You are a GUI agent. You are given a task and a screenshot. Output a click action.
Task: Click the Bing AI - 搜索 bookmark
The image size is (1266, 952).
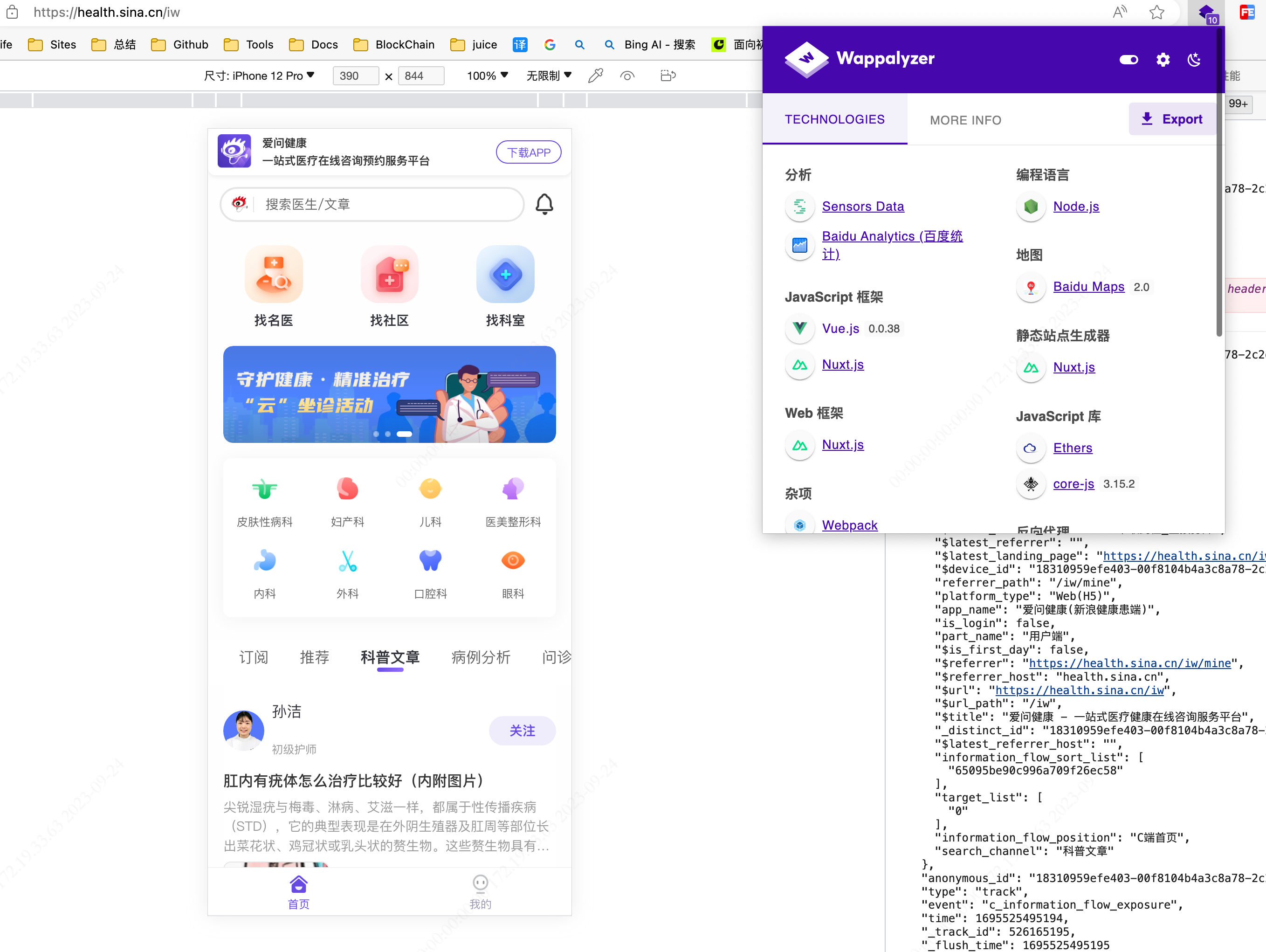(x=650, y=44)
